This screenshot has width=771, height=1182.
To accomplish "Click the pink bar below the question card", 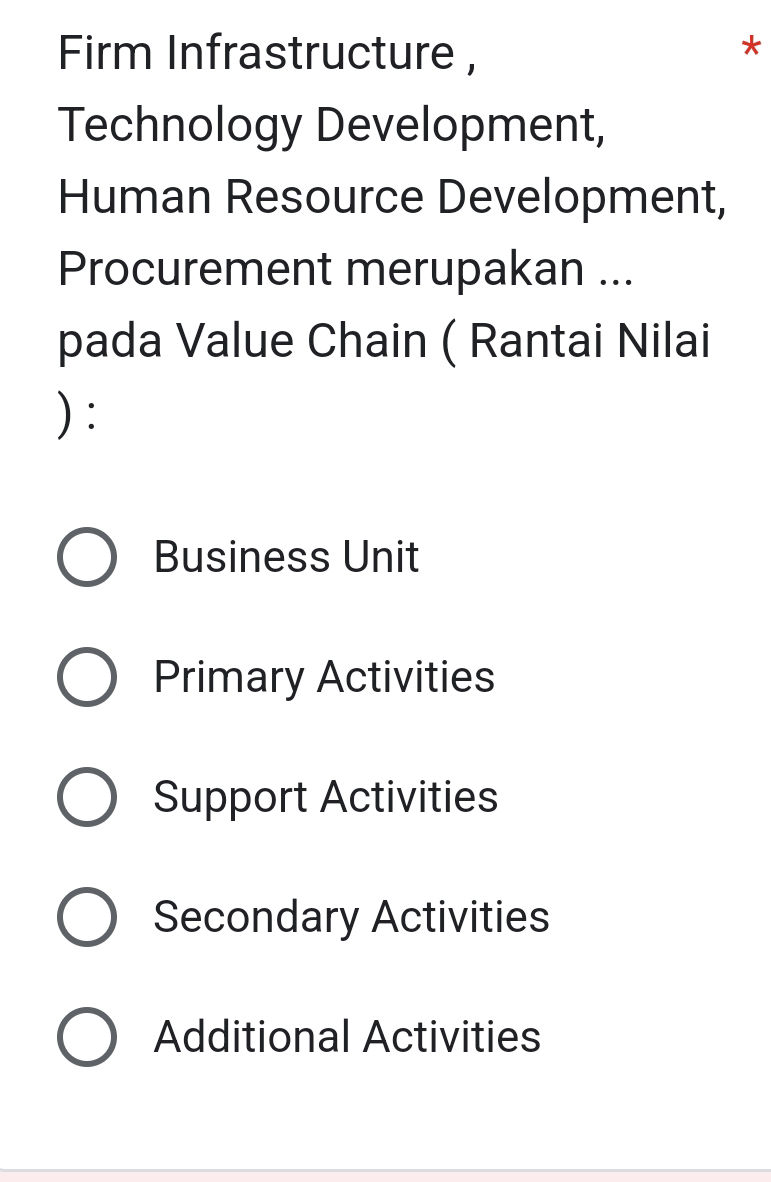I will [x=385, y=1175].
